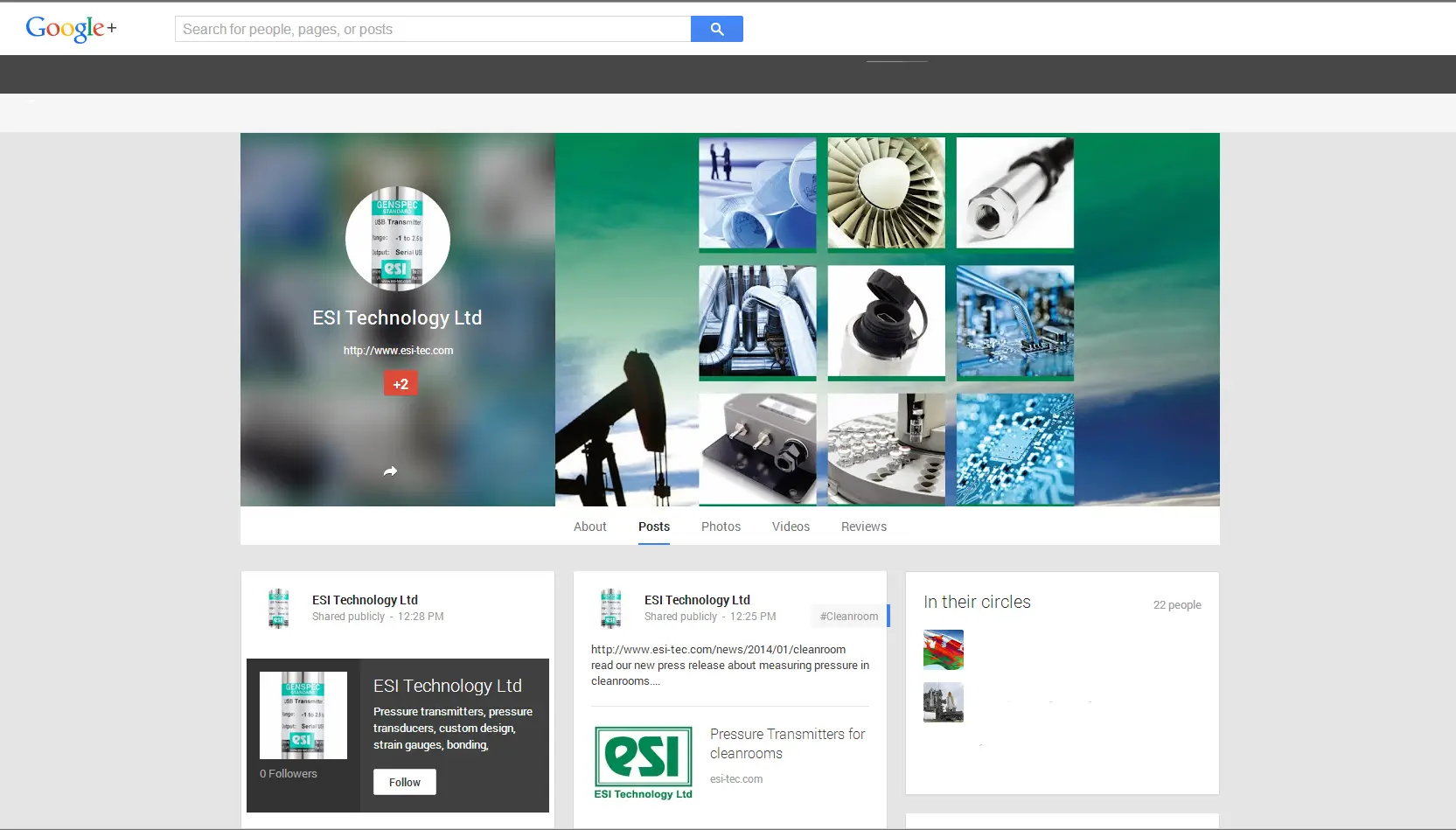Viewport: 1456px width, 830px height.
Task: Click the turbine fan cover photo tile
Action: tap(886, 192)
